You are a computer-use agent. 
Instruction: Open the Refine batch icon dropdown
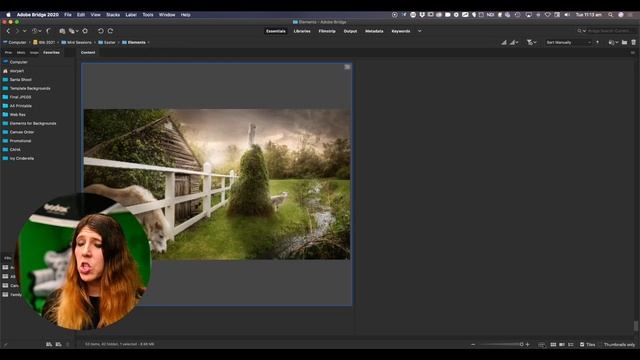[x=73, y=31]
